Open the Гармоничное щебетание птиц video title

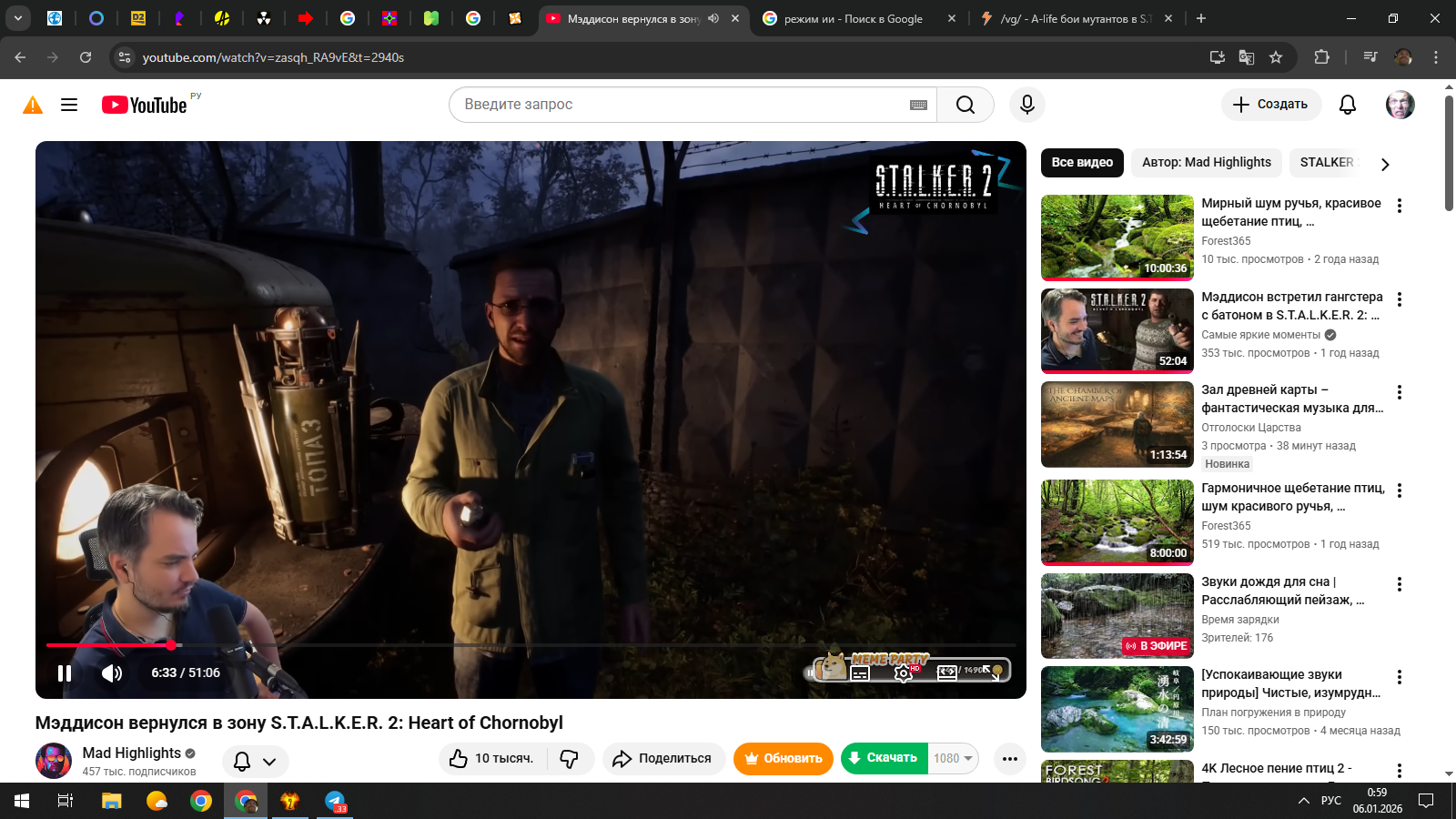(1293, 497)
